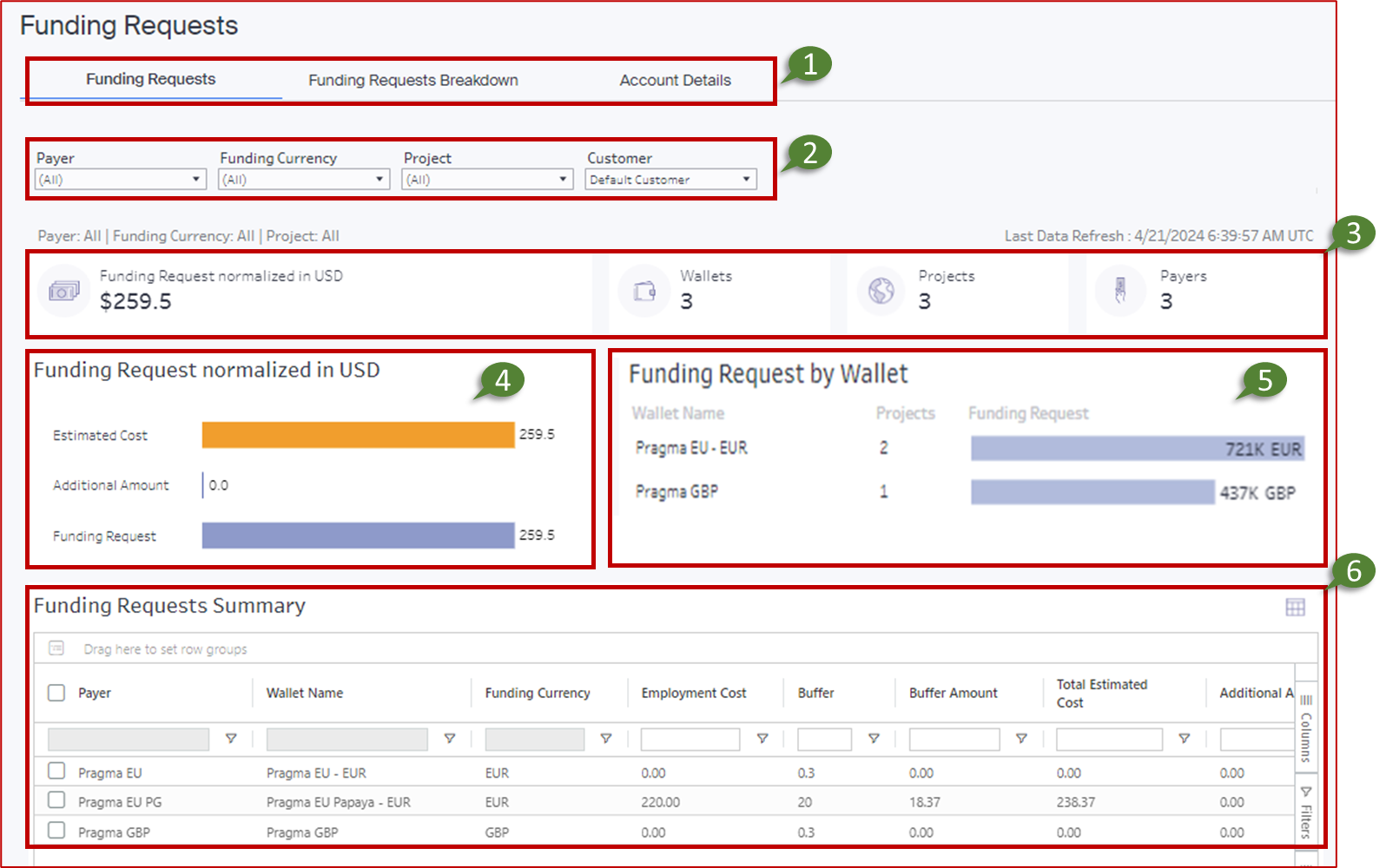The image size is (1386, 868).
Task: Open the Wallet Name column filter icon
Action: coord(450,739)
